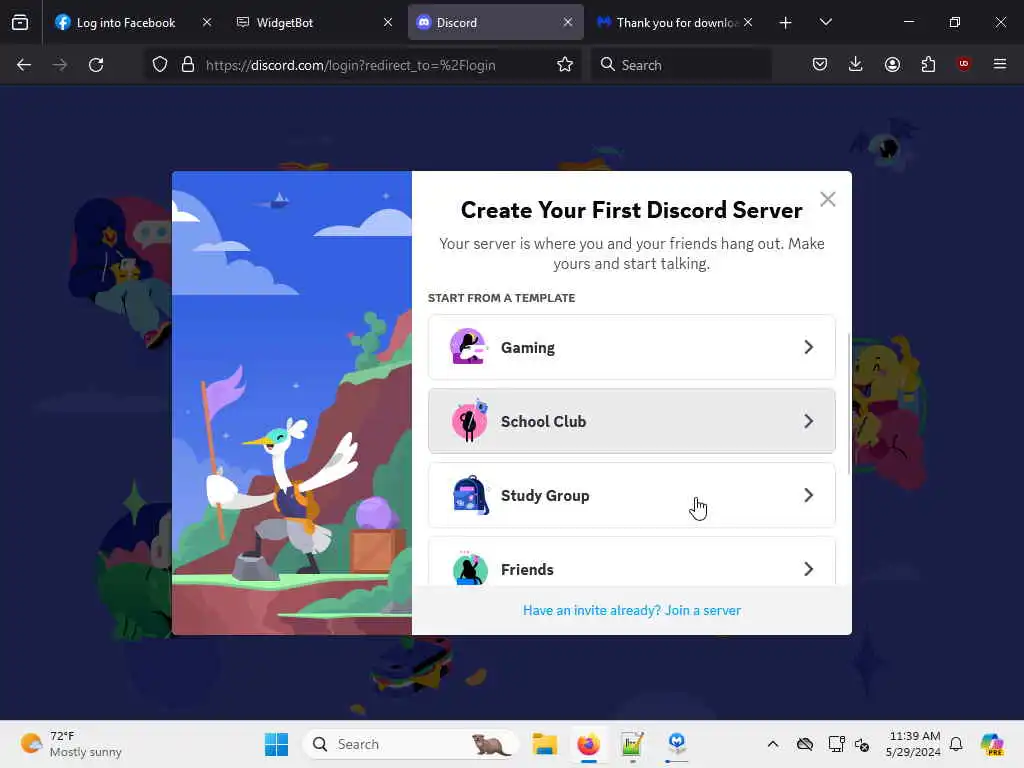View site security padlock info
1024x768 pixels.
tap(188, 65)
